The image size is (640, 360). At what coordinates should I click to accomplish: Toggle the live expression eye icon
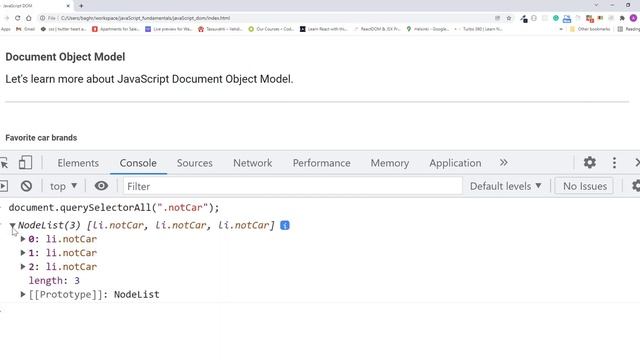tap(101, 186)
